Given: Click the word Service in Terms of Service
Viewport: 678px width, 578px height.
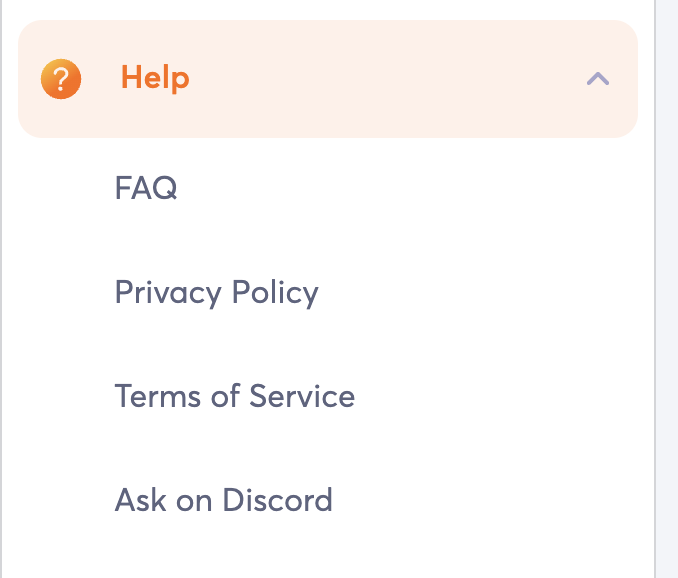Looking at the screenshot, I should pos(302,396).
